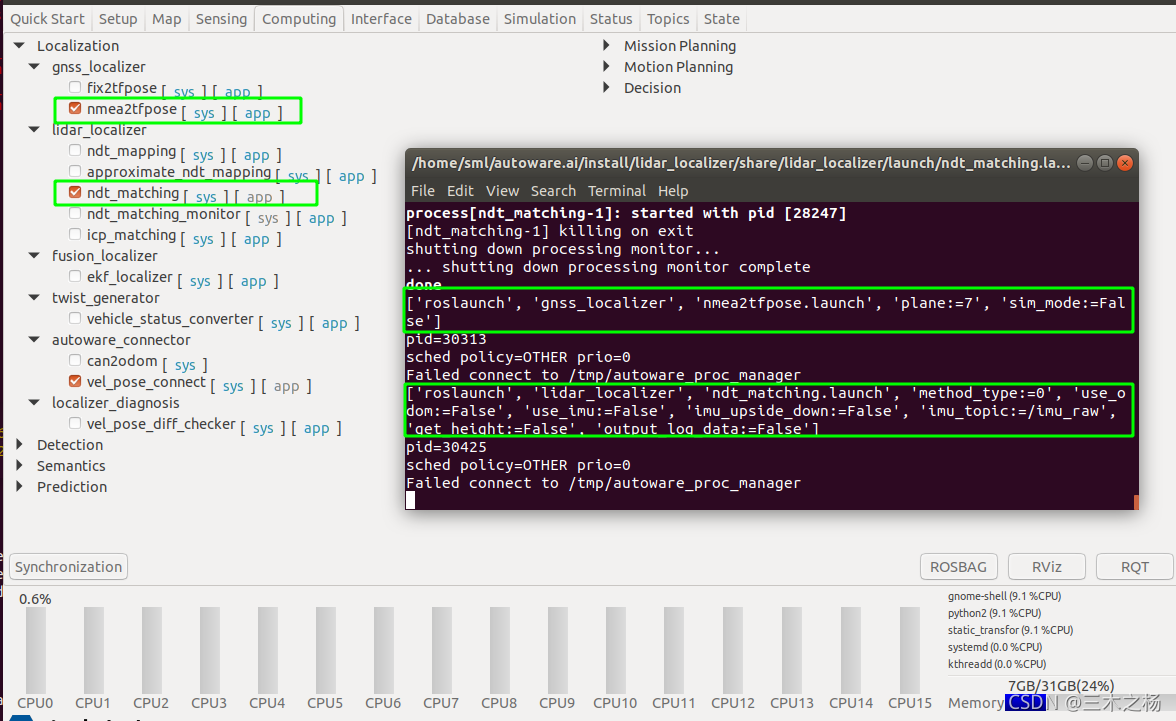Image resolution: width=1176 pixels, height=721 pixels.
Task: Open the terminal Edit menu
Action: [460, 191]
